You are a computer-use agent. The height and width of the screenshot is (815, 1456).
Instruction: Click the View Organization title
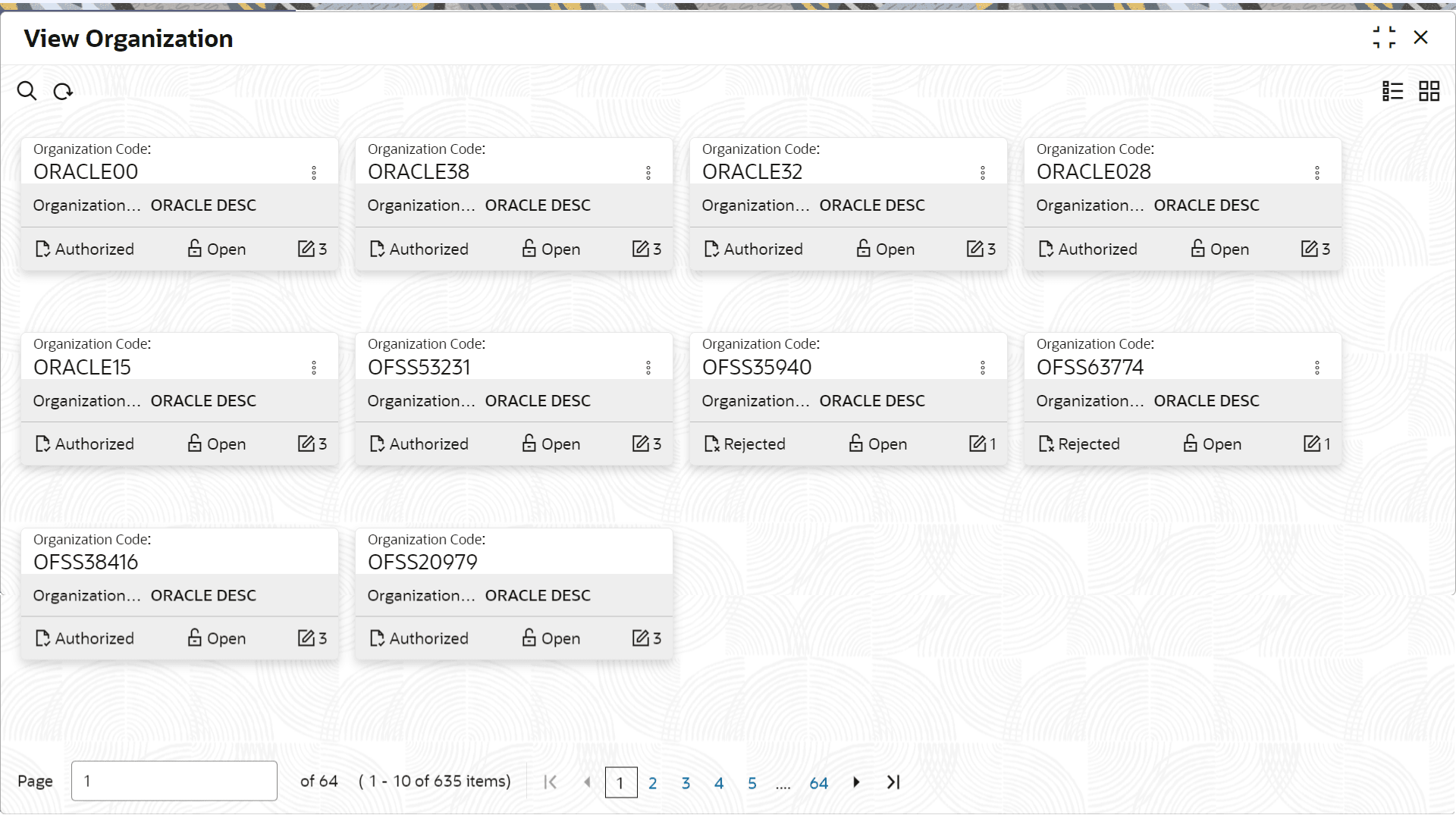[x=129, y=39]
